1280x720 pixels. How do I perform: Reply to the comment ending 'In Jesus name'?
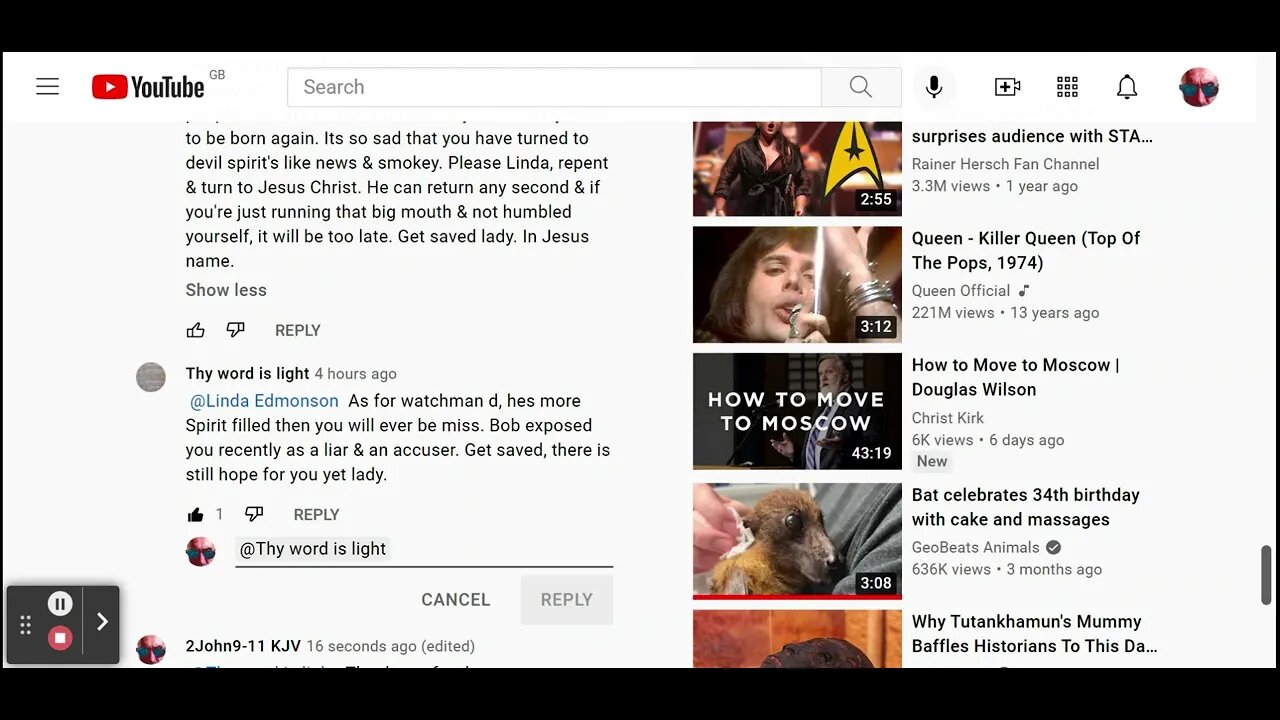click(298, 330)
